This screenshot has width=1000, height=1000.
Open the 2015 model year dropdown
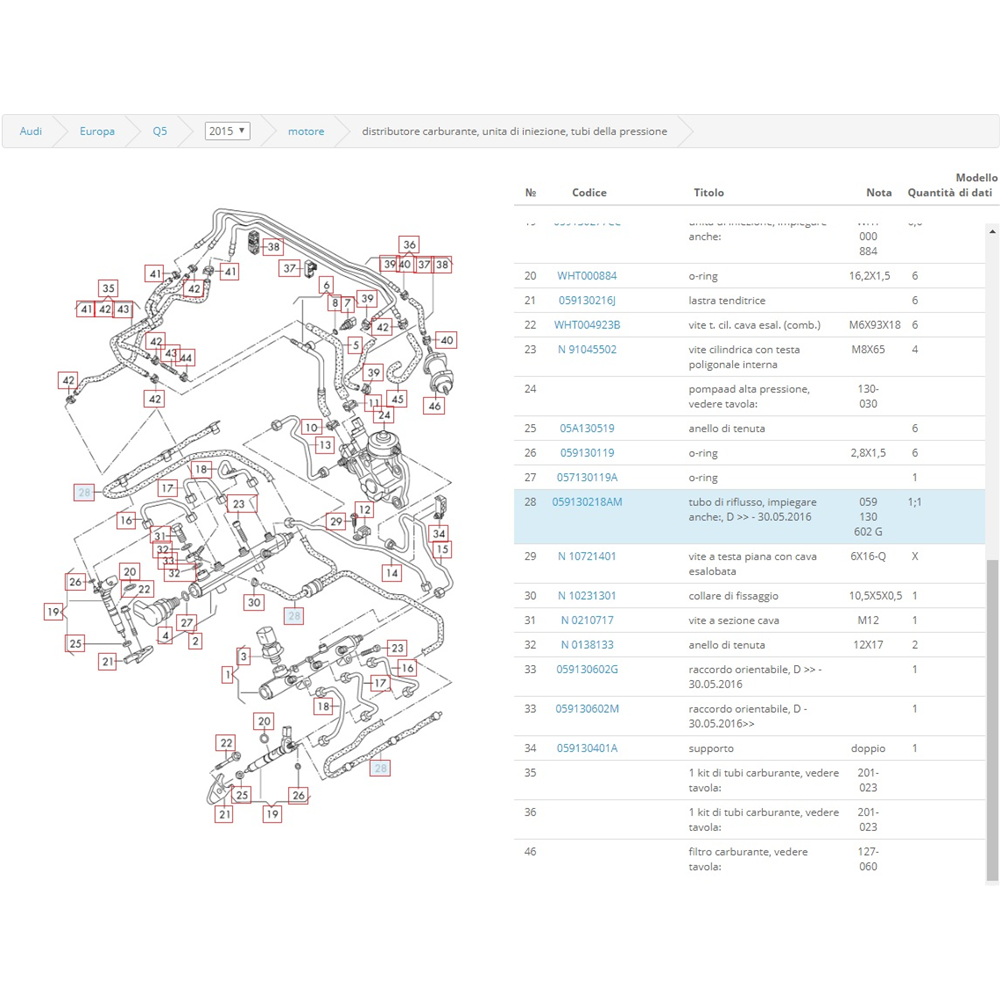[x=227, y=131]
